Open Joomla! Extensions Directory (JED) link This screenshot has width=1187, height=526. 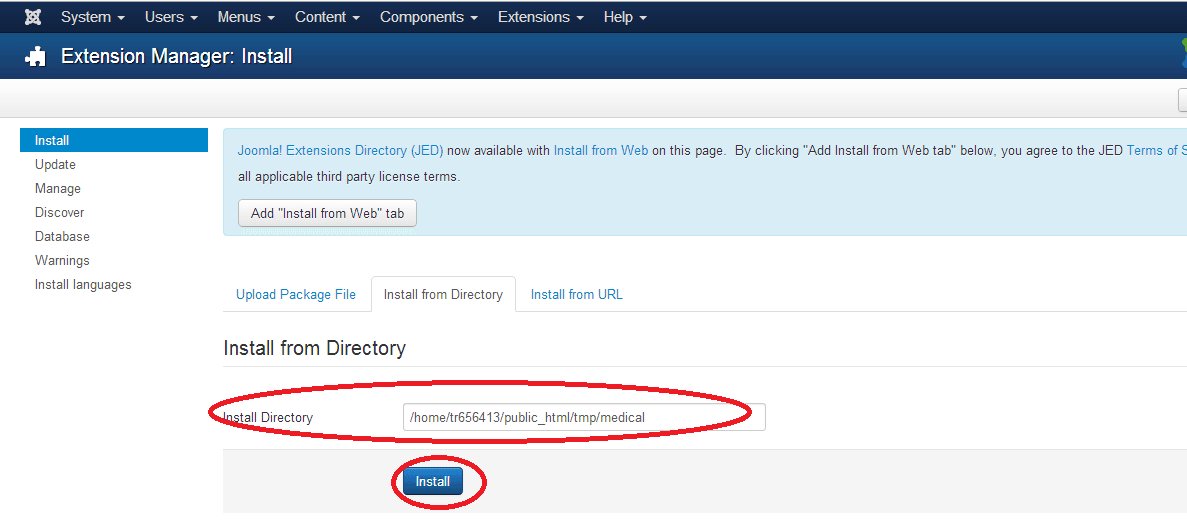click(340, 151)
